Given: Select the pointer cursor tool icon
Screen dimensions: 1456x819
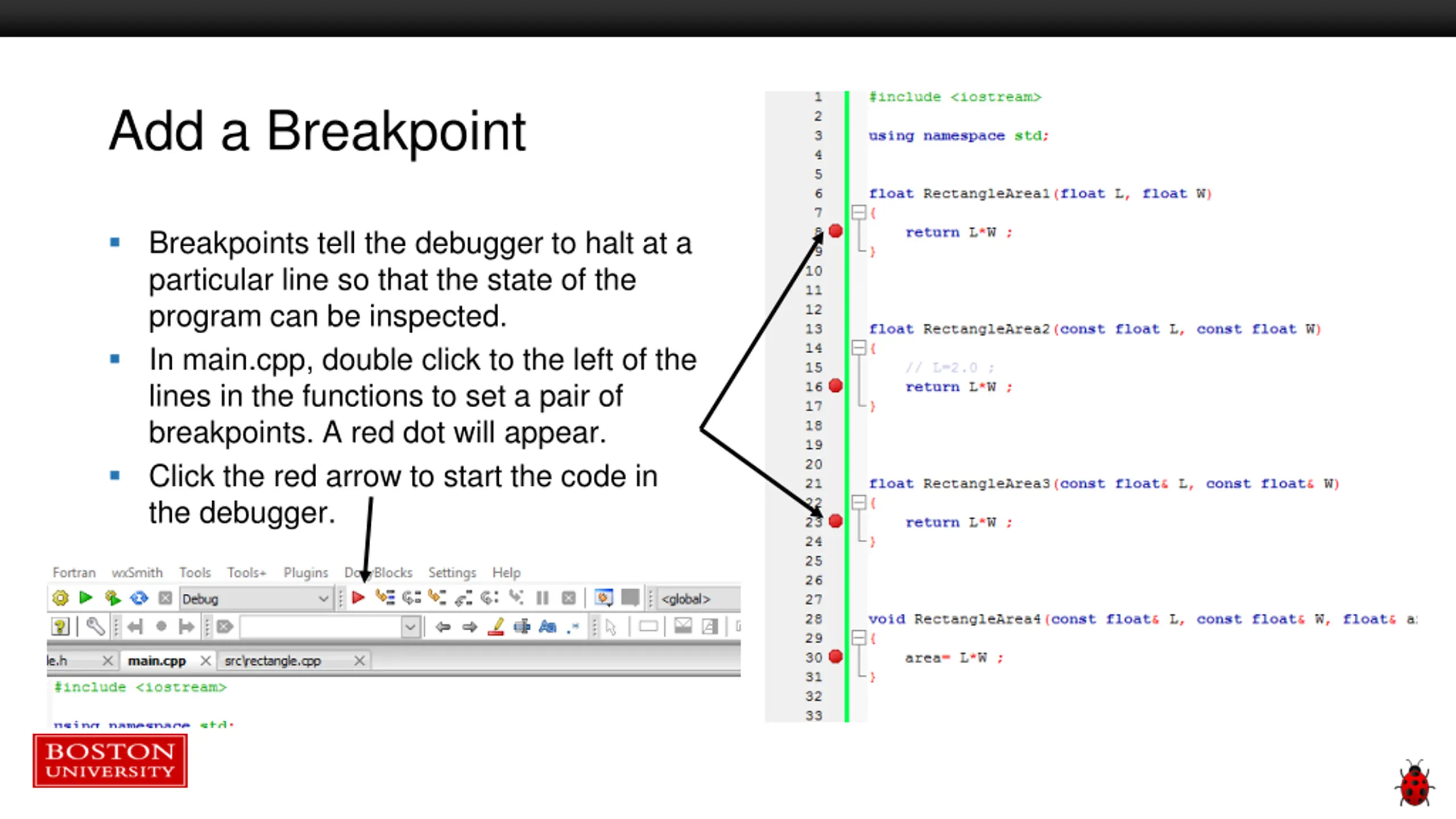Looking at the screenshot, I should pos(611,627).
